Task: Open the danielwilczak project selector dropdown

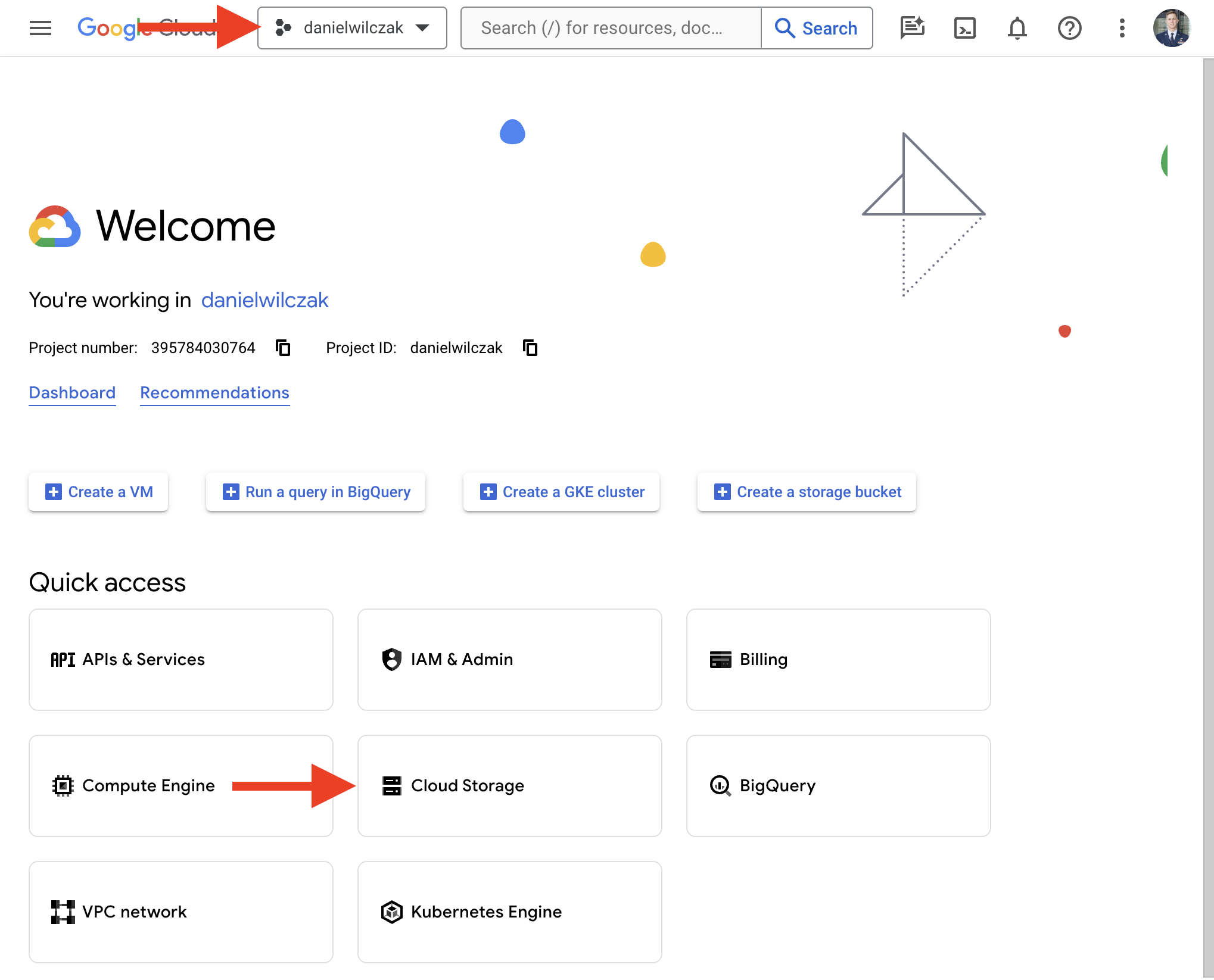Action: [352, 28]
